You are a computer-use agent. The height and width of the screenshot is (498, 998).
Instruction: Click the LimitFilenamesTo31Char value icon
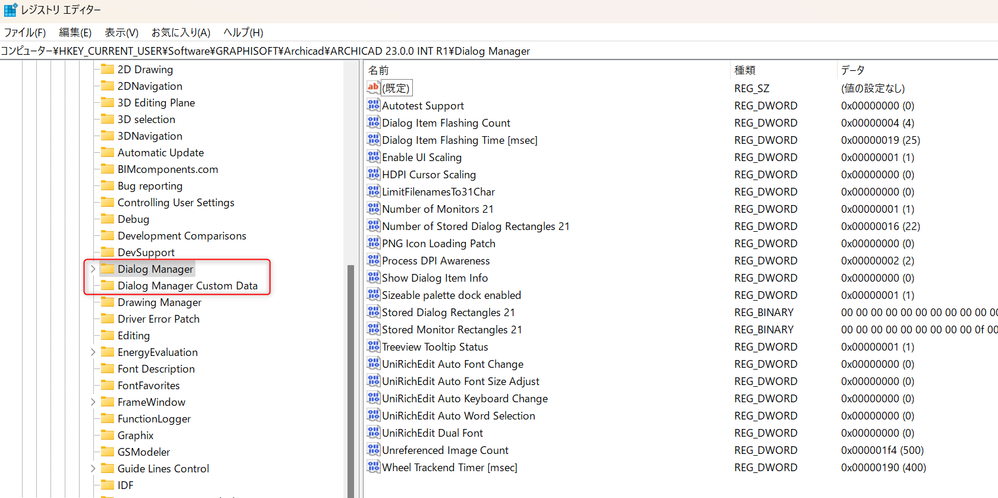click(x=374, y=191)
